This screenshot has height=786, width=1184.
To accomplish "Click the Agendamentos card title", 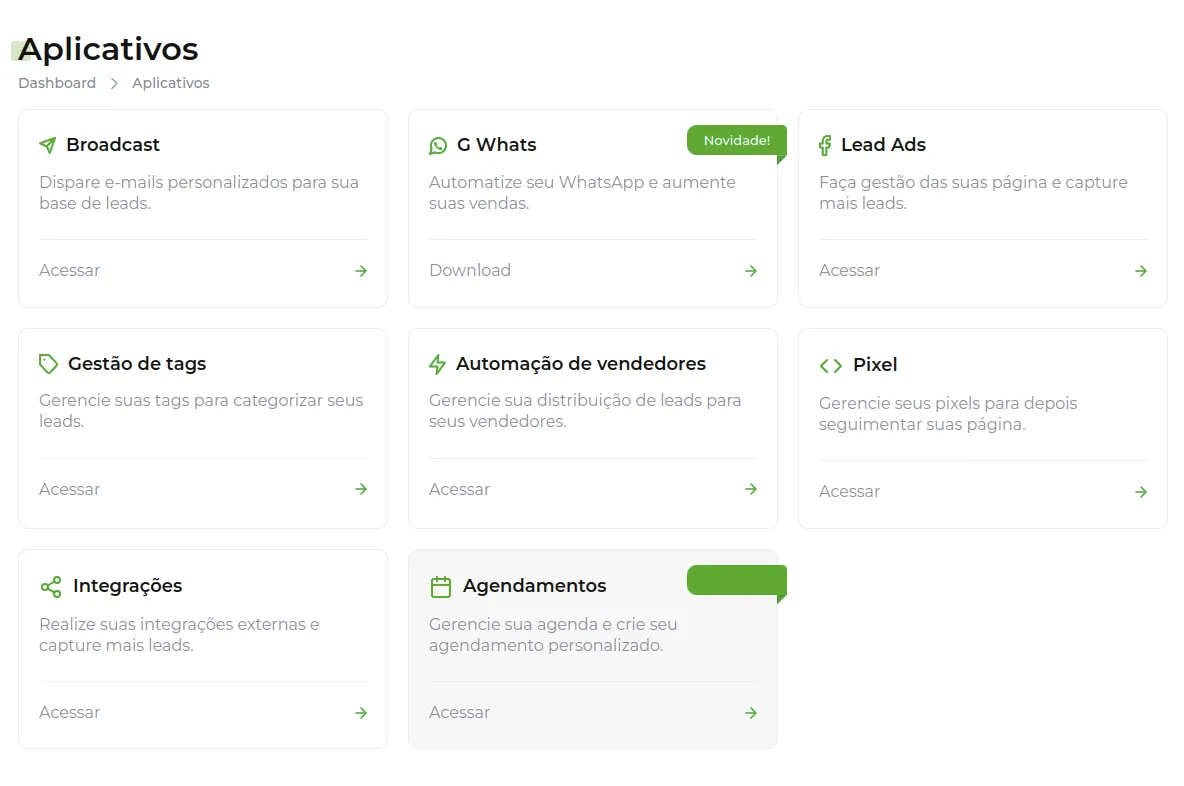I will pyautogui.click(x=535, y=586).
